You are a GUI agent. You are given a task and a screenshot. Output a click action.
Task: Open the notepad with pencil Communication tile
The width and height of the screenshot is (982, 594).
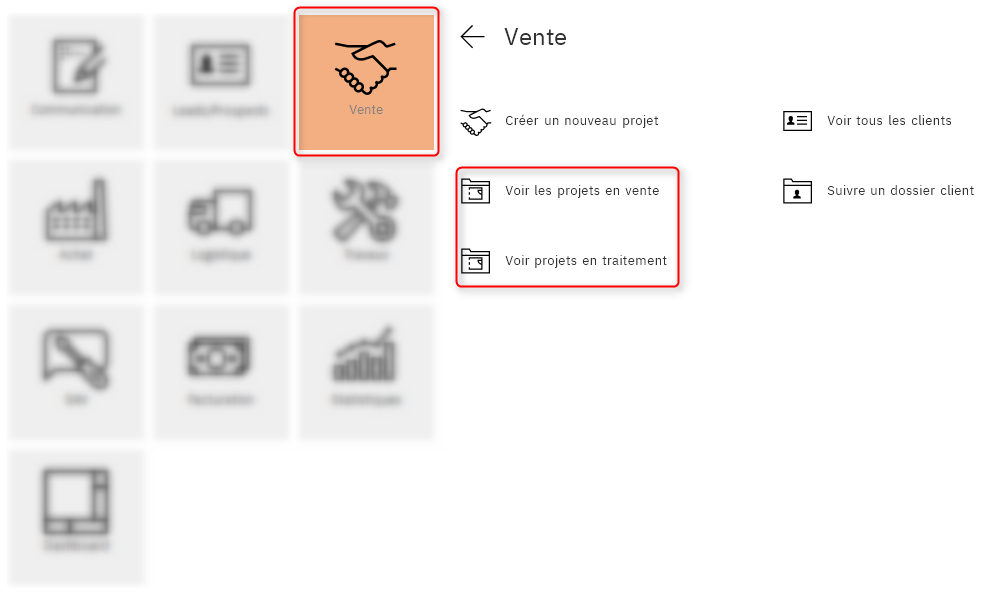[x=76, y=81]
